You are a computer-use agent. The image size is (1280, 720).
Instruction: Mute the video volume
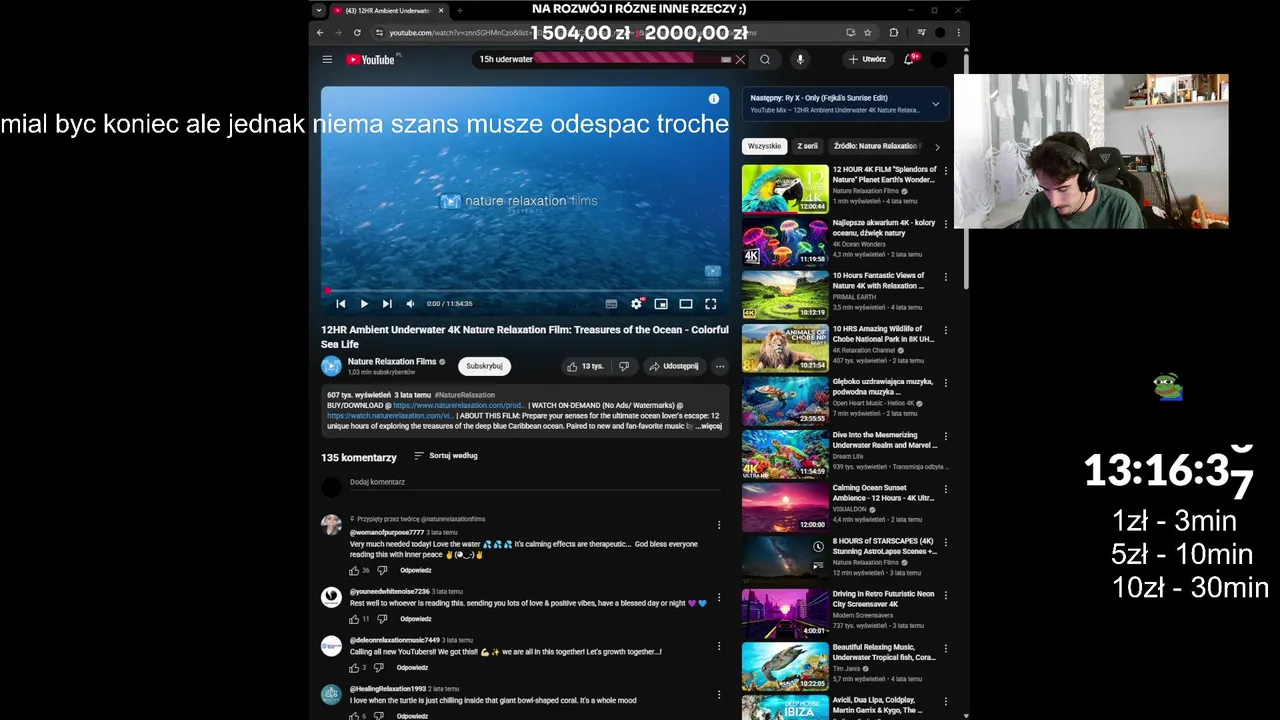coord(410,304)
